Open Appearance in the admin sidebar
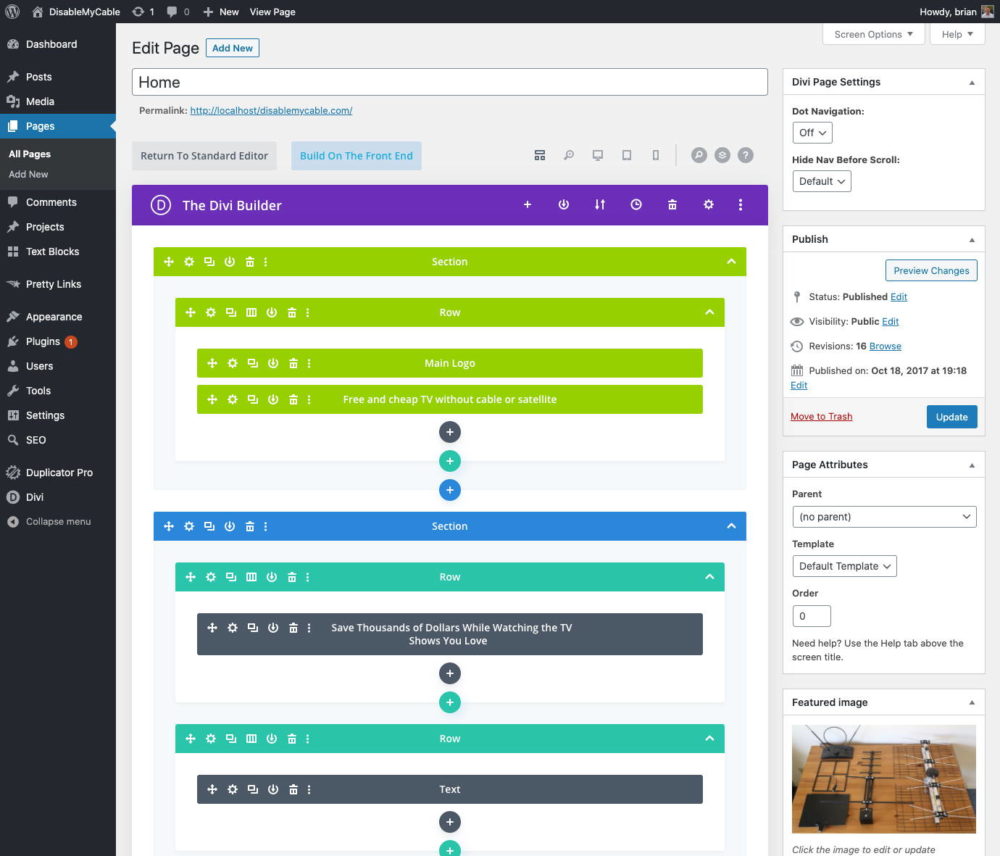Viewport: 1000px width, 856px height. [x=54, y=317]
